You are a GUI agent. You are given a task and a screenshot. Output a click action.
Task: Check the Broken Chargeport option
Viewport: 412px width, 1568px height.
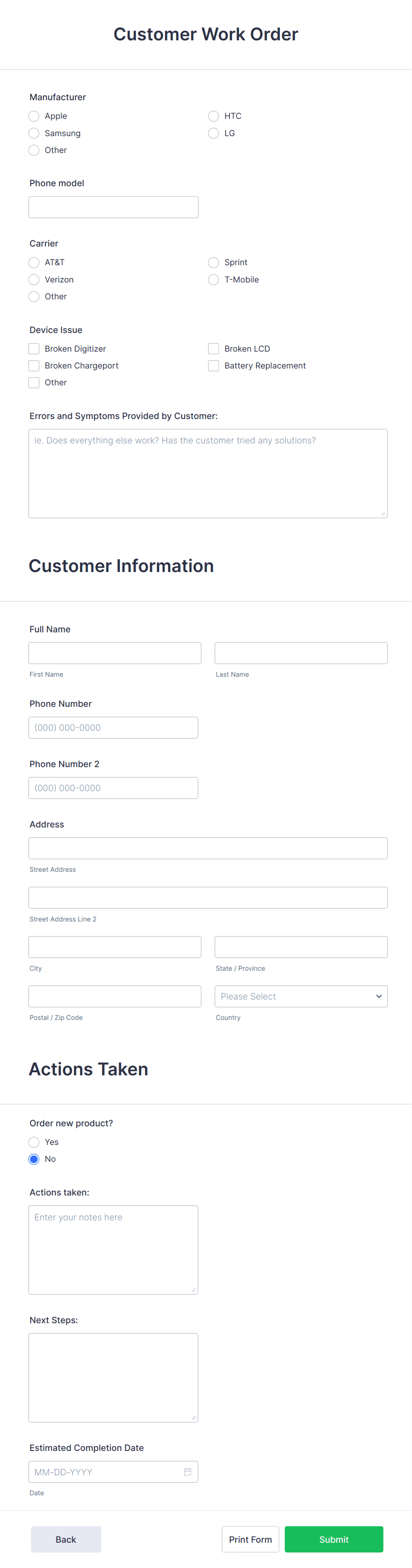34,365
